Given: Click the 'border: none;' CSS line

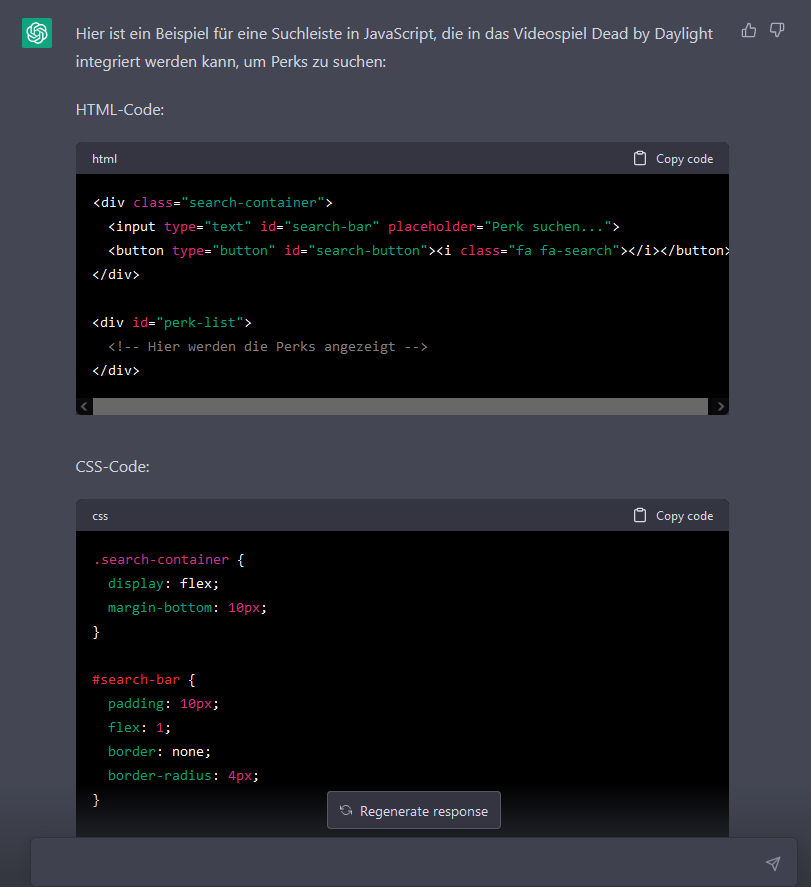Looking at the screenshot, I should click(x=159, y=752).
